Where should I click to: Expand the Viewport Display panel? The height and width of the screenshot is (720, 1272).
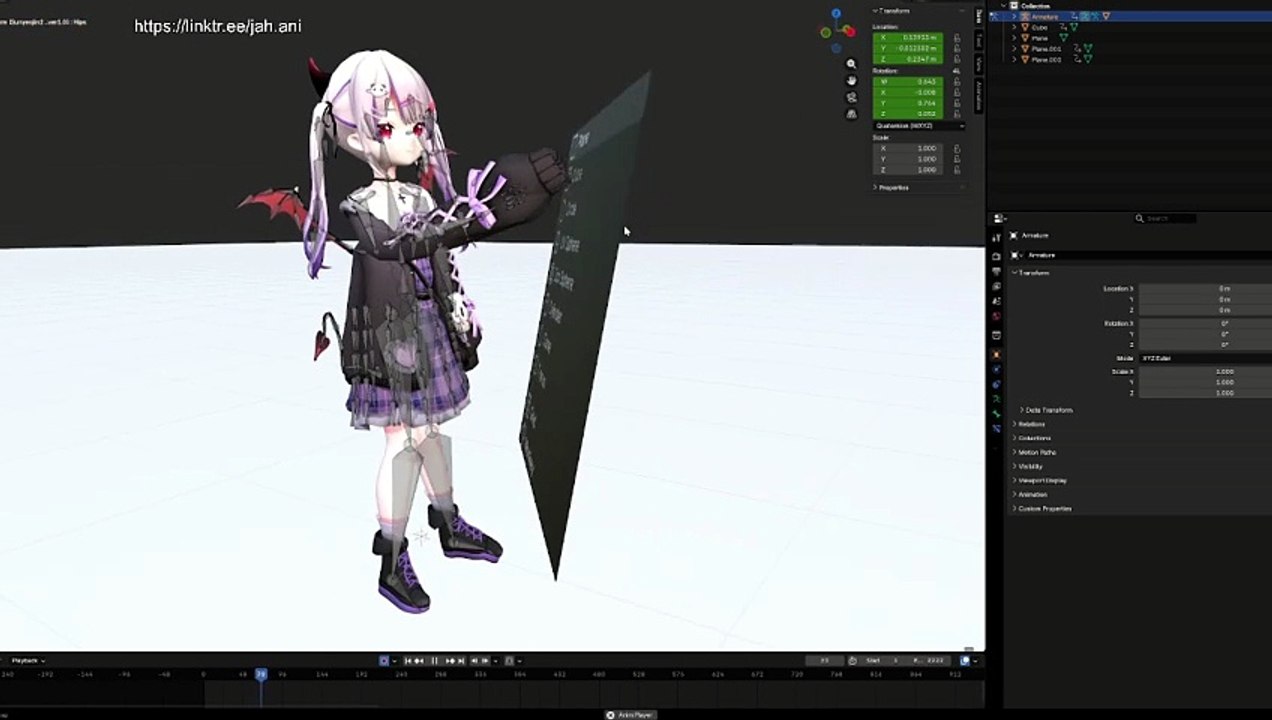[x=1040, y=480]
